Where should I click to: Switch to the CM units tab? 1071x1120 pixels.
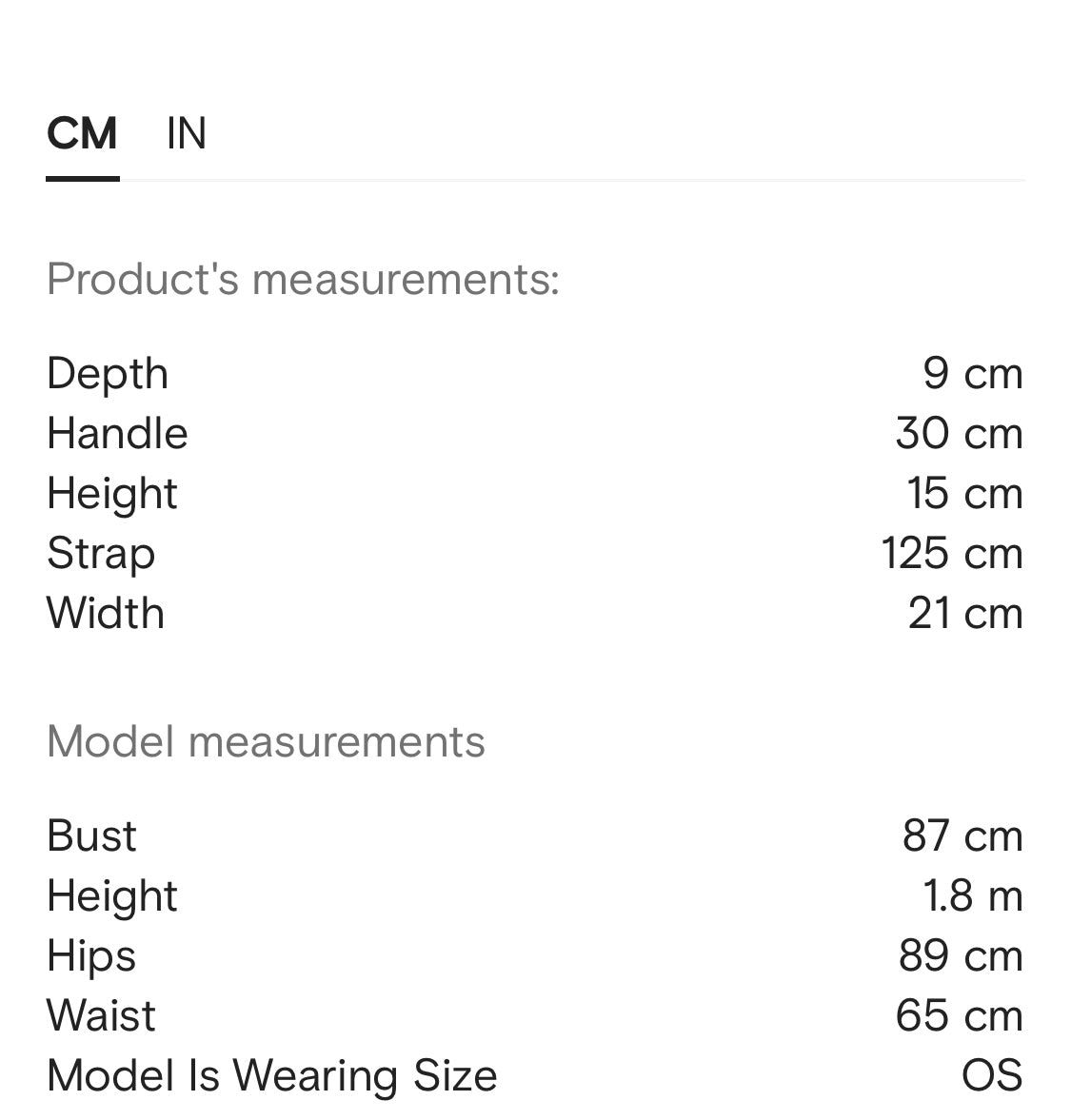coord(82,133)
